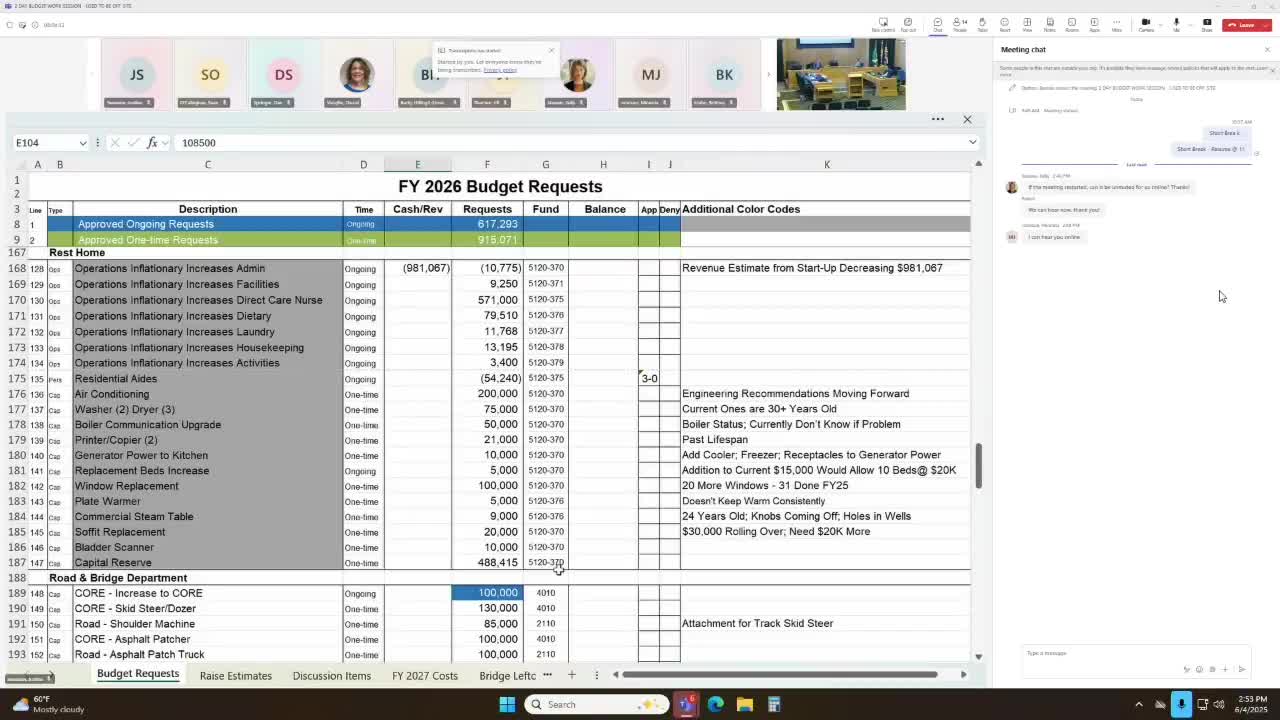Open the People participants list
Image resolution: width=1280 pixels, height=720 pixels.
(959, 24)
